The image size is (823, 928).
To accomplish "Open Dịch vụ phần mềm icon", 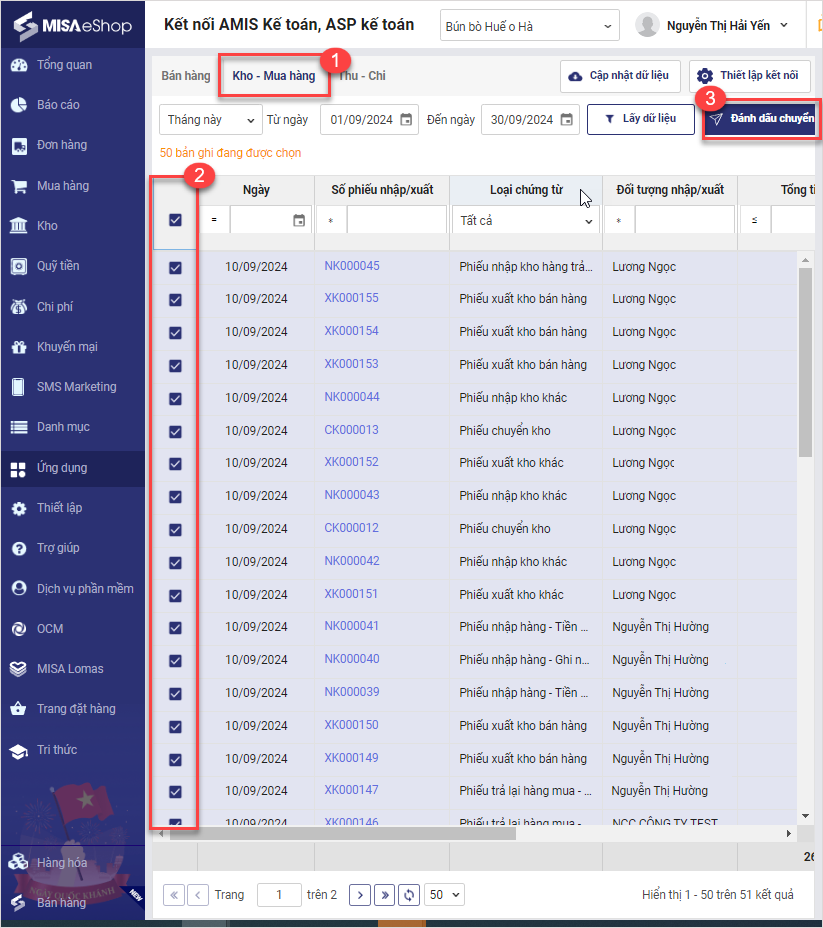I will tap(19, 588).
